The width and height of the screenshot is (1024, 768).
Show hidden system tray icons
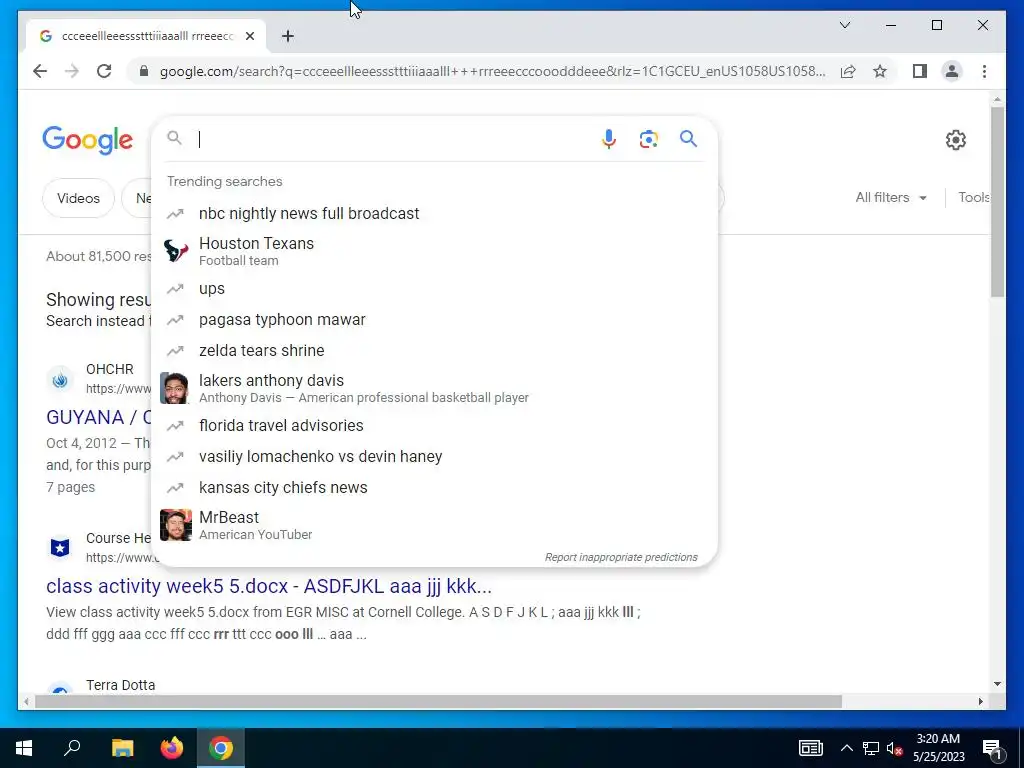click(846, 748)
